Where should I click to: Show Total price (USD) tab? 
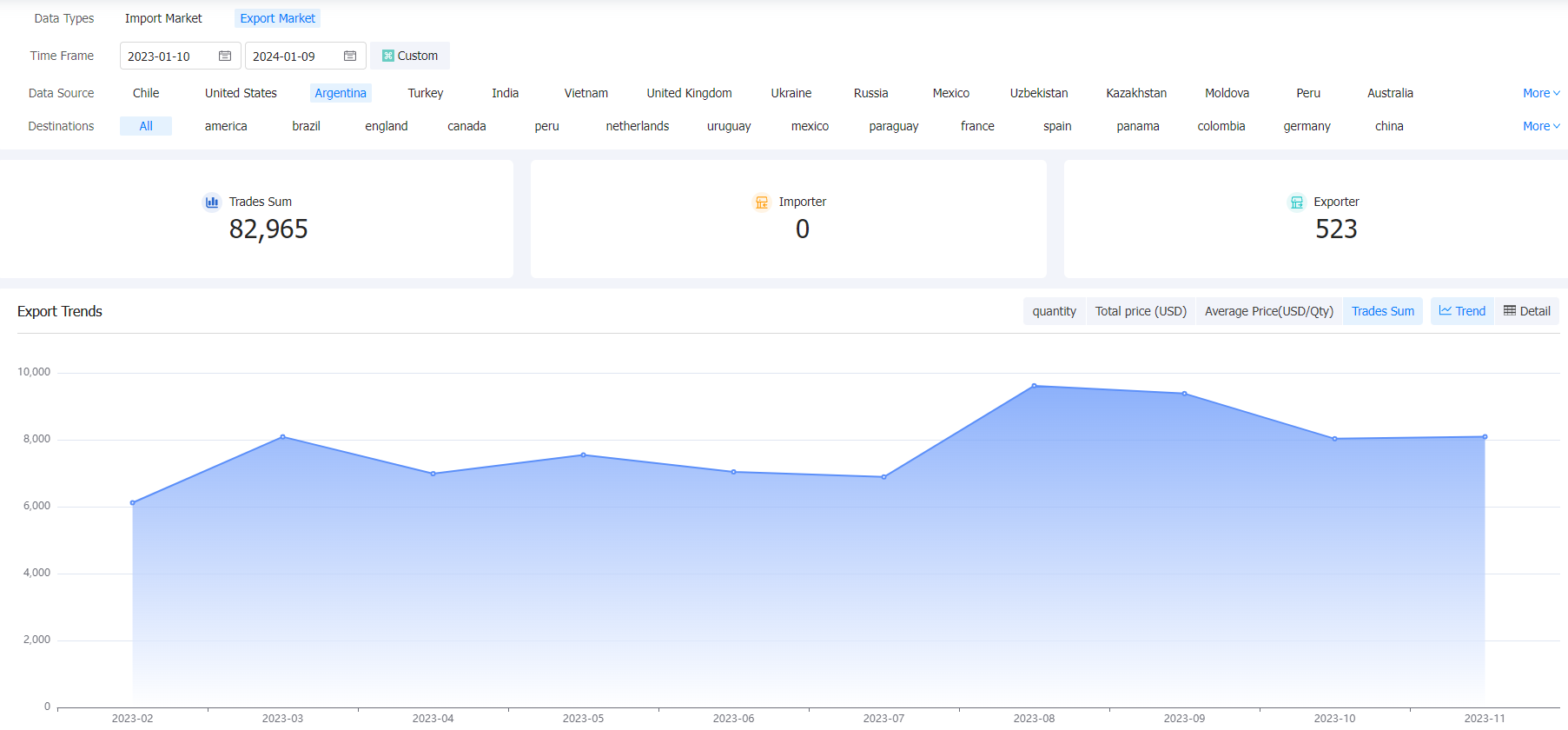1141,311
